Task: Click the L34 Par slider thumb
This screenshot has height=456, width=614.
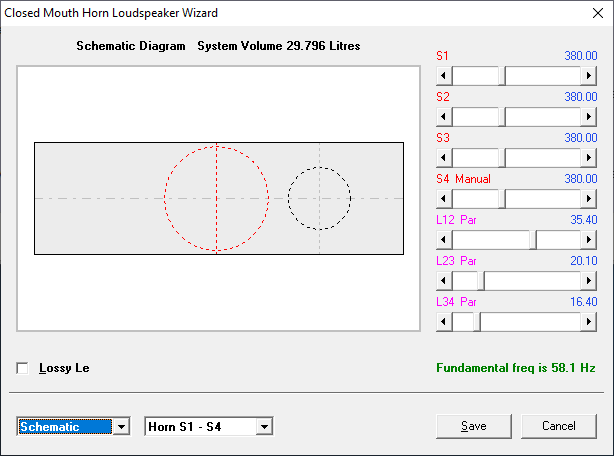Action: (x=477, y=322)
